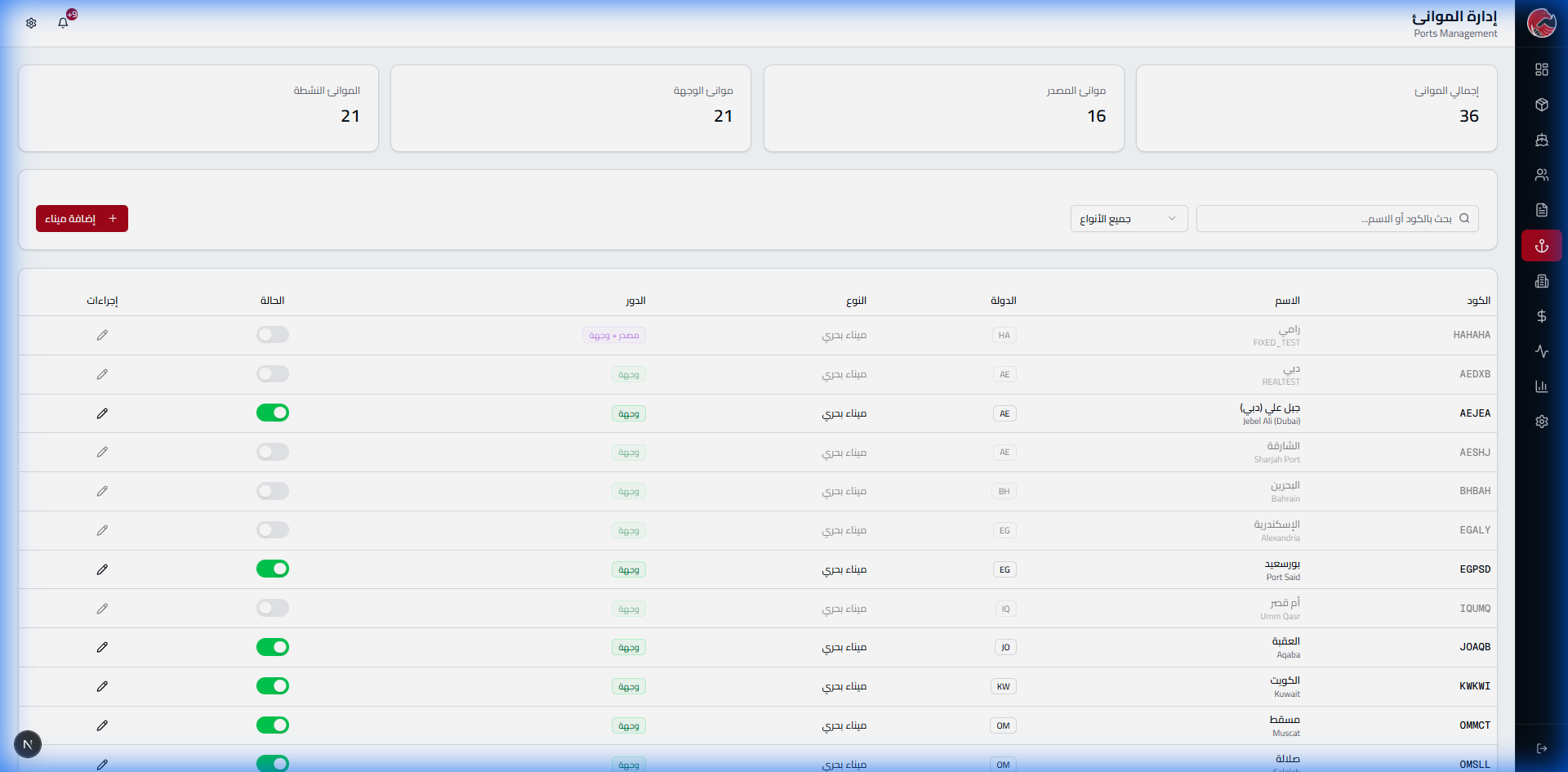Open the document menu item in sidebar

tap(1541, 211)
